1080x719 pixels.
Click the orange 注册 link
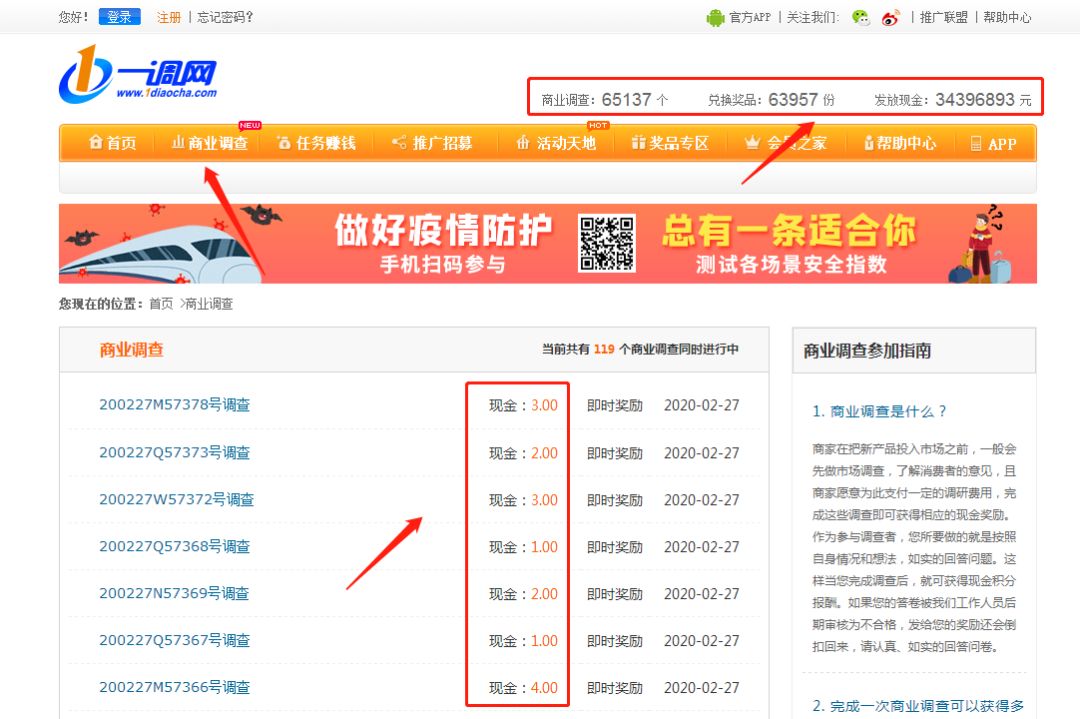[169, 17]
